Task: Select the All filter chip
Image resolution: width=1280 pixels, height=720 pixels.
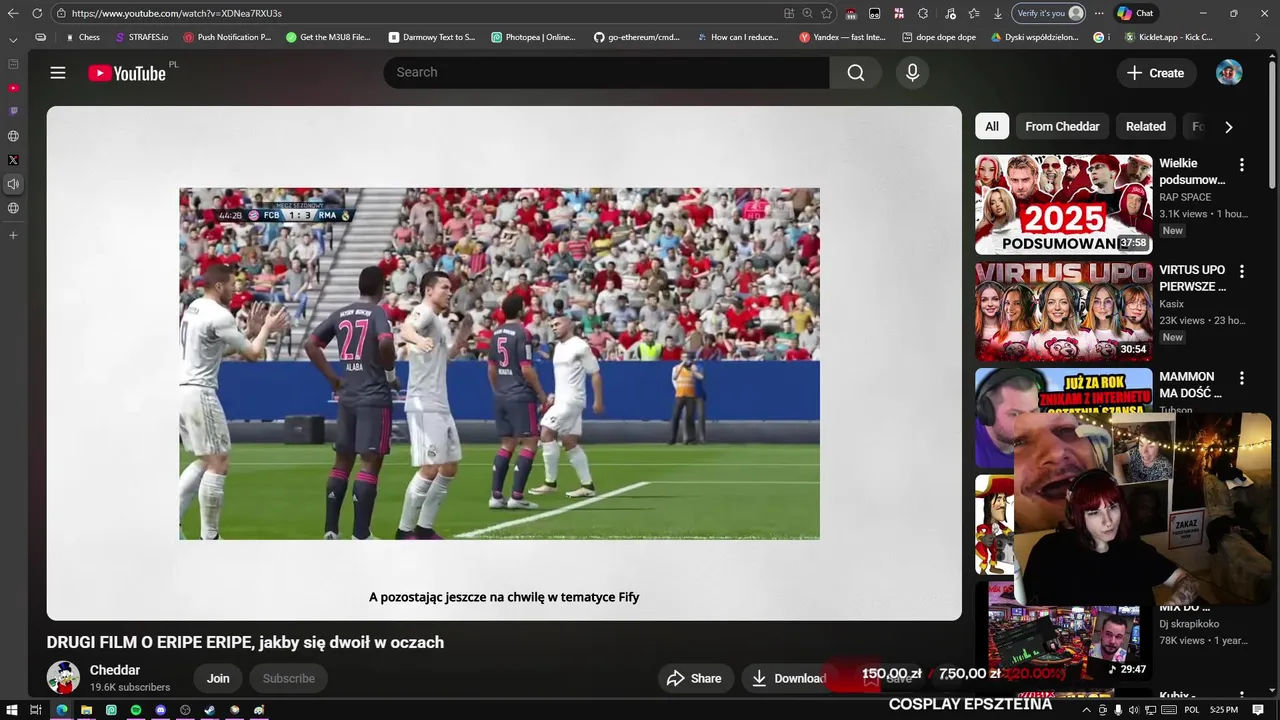Action: point(991,127)
